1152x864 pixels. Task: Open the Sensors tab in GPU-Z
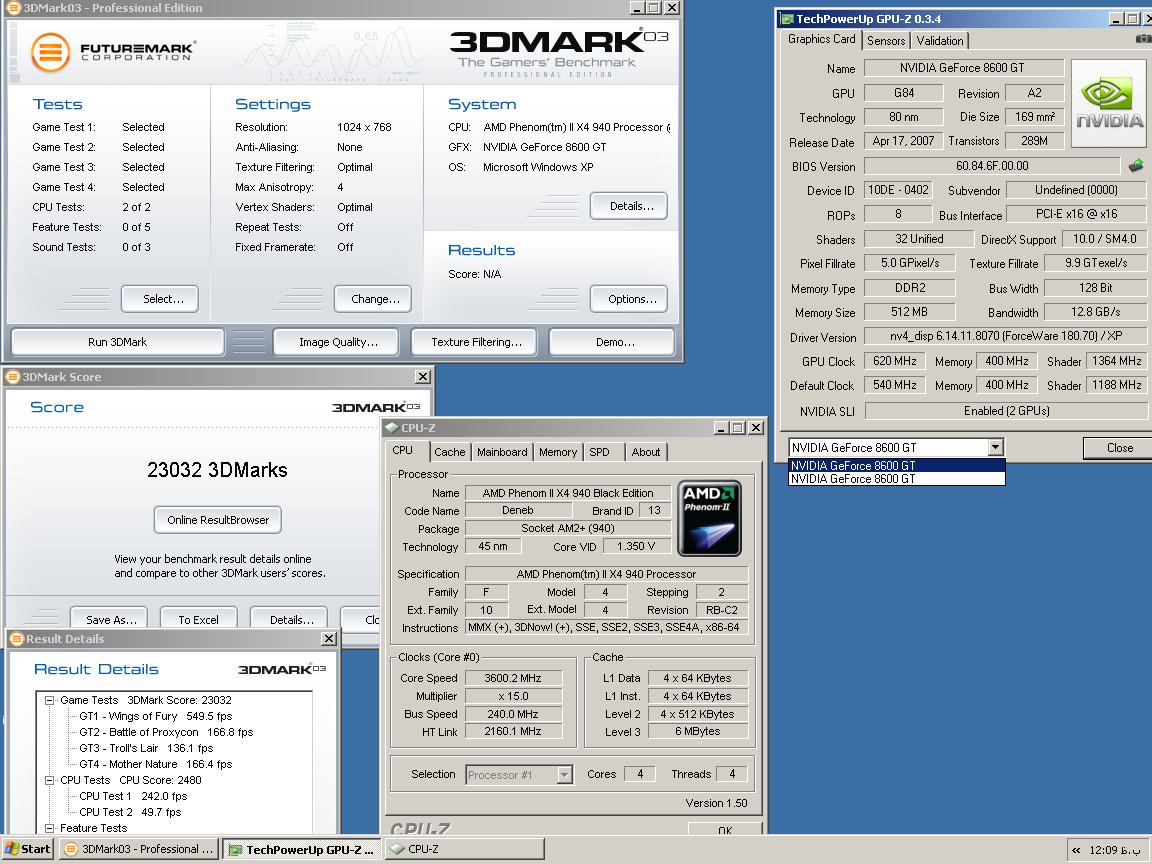(885, 41)
